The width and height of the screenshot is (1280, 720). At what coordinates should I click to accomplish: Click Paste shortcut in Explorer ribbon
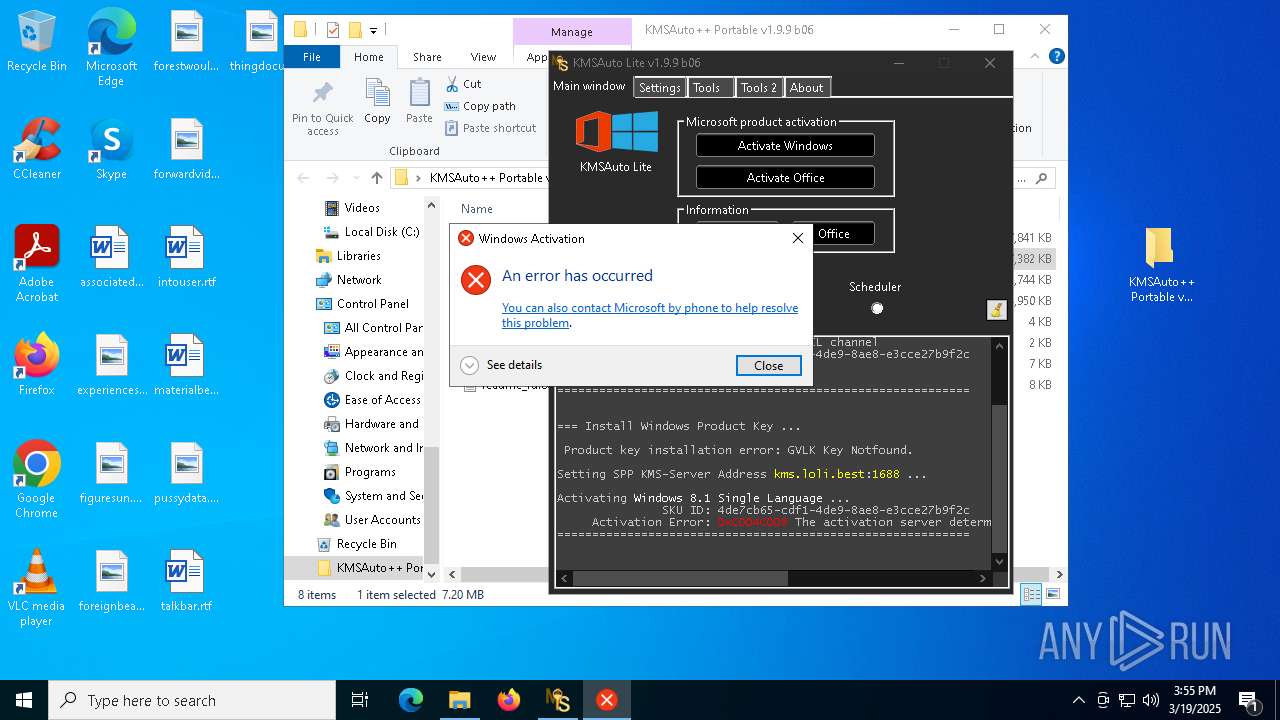click(x=490, y=128)
